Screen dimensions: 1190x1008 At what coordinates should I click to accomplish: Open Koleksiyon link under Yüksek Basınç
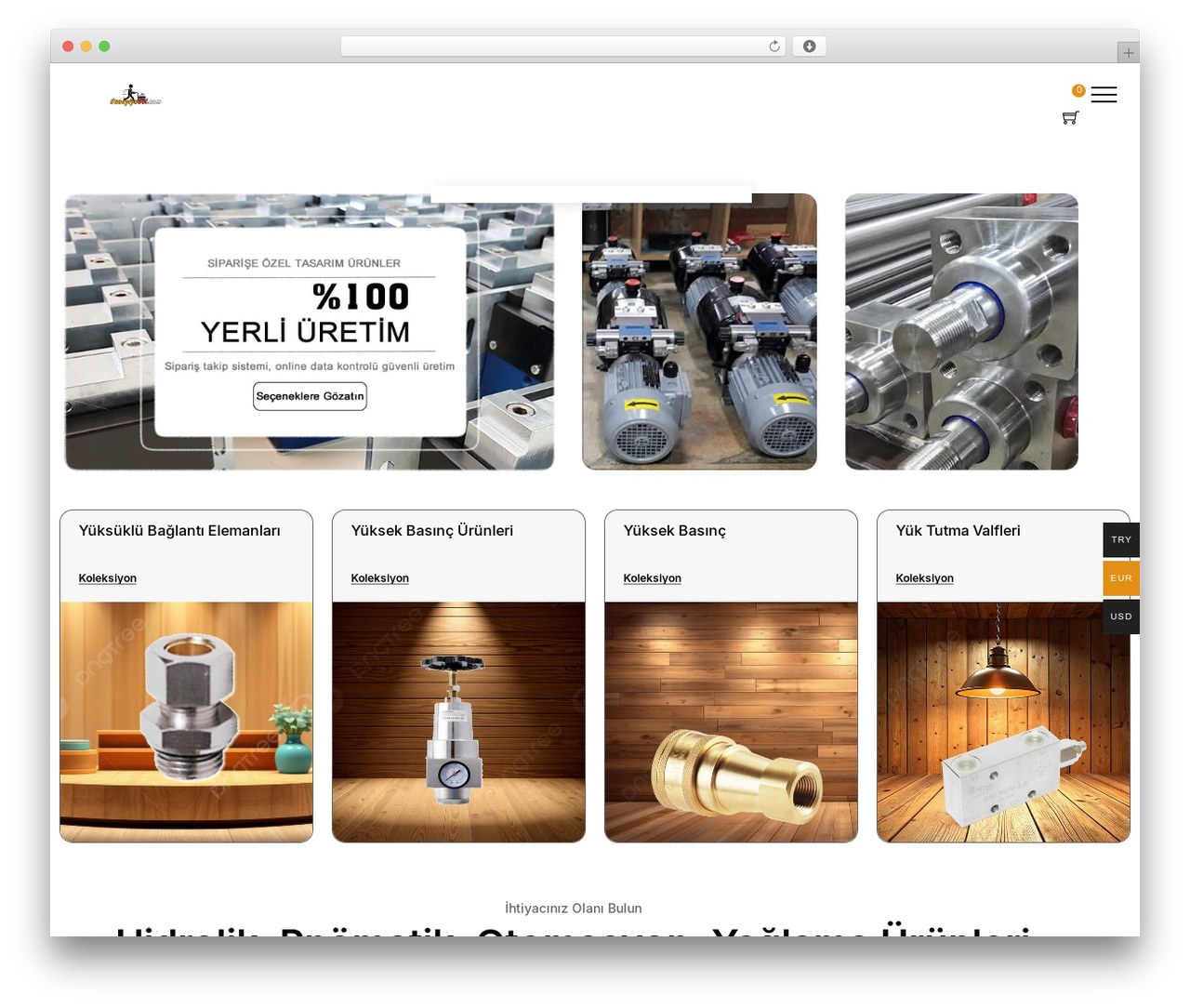coord(653,578)
